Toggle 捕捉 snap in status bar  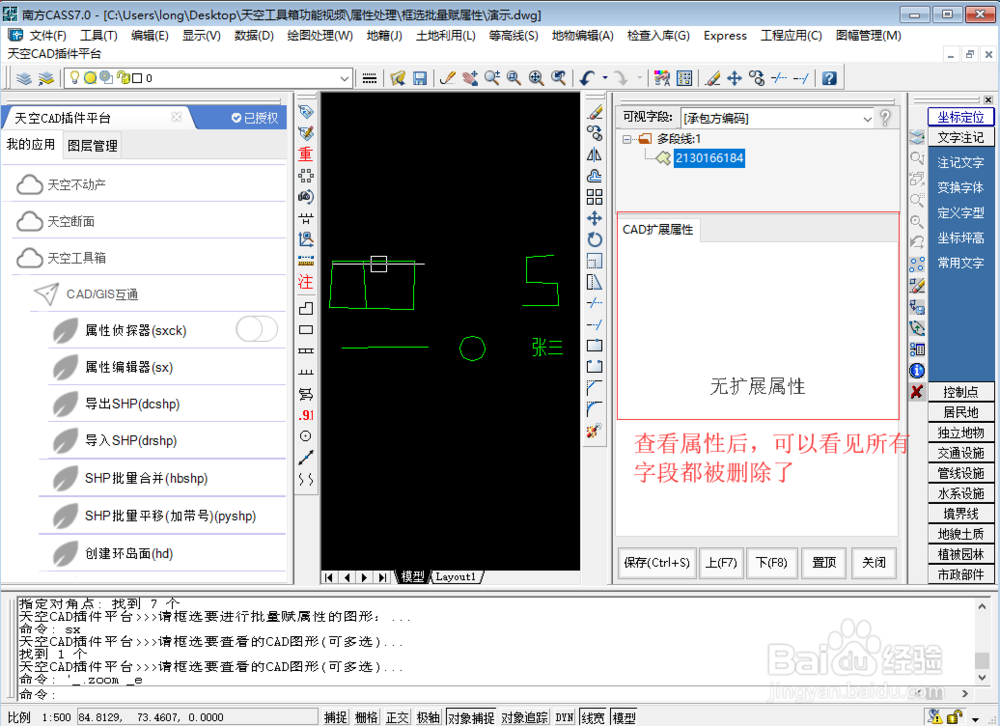335,718
